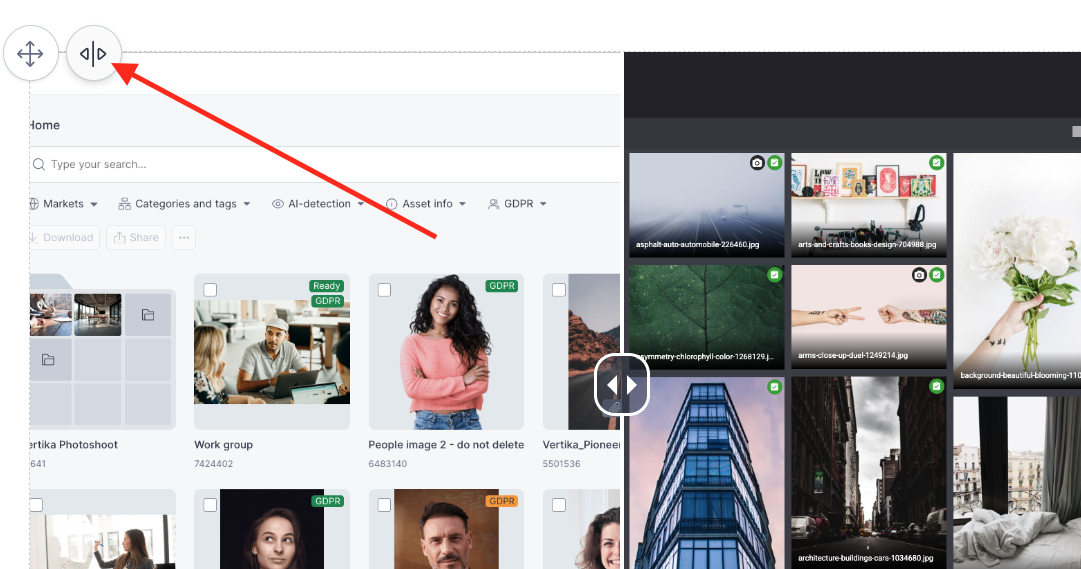The height and width of the screenshot is (569, 1081).
Task: Click green check icon on blue building image
Action: coord(774,387)
